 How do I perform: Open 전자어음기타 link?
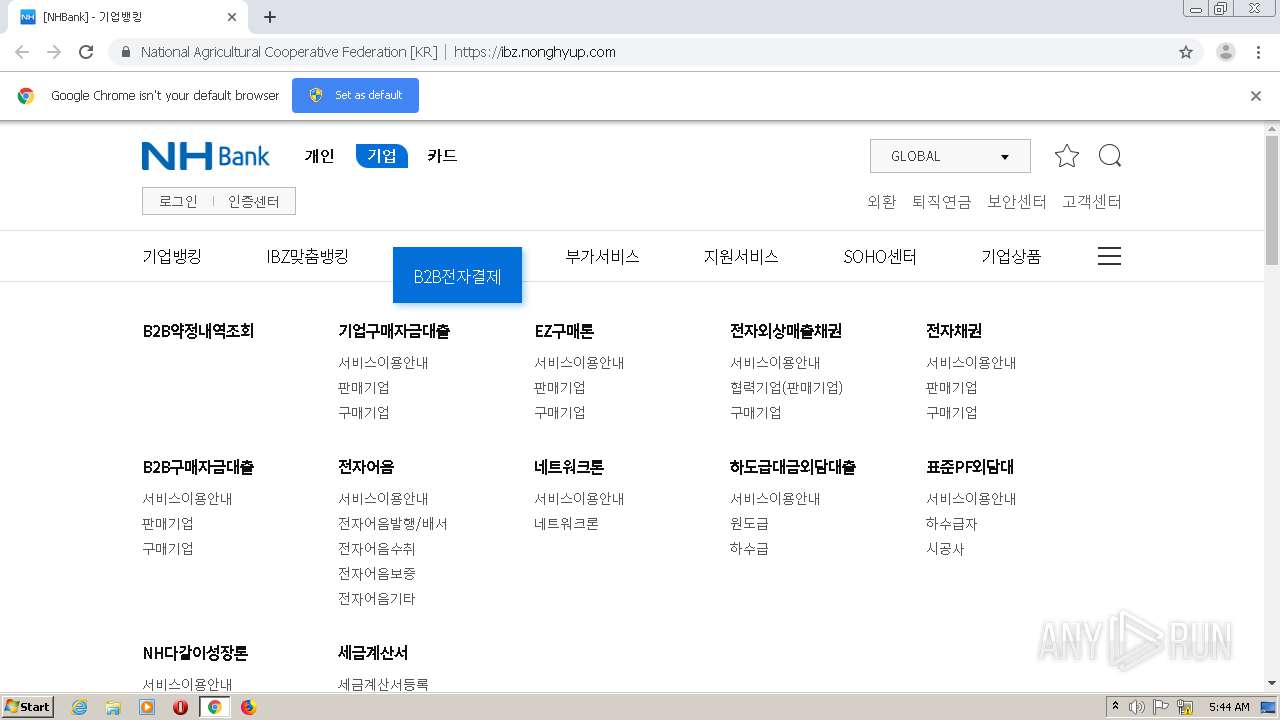tap(377, 599)
